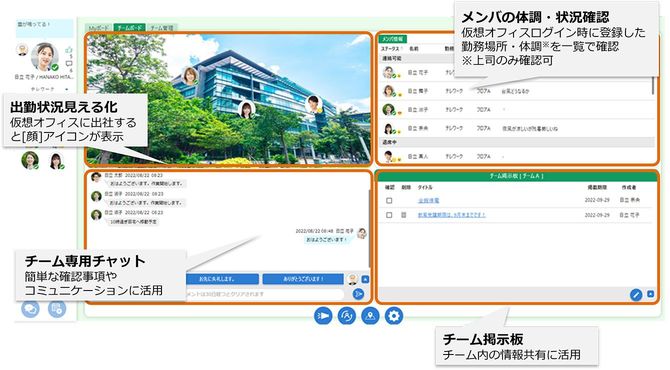Screen dimensions: 670x370
Task: Check the confirmation box for the second bulletin post
Action: [389, 215]
